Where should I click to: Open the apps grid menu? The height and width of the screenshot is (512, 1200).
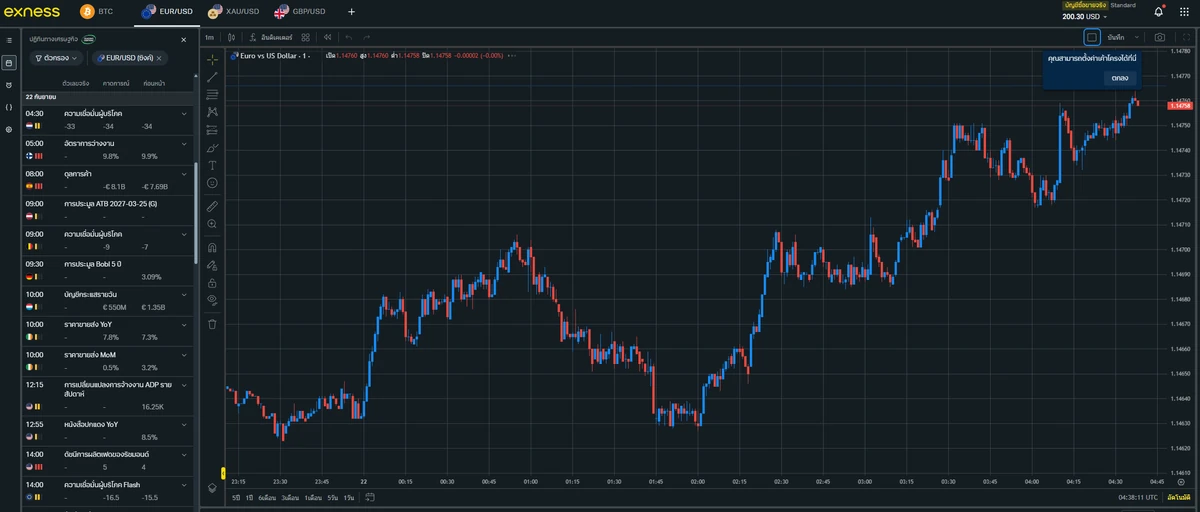tap(1185, 12)
